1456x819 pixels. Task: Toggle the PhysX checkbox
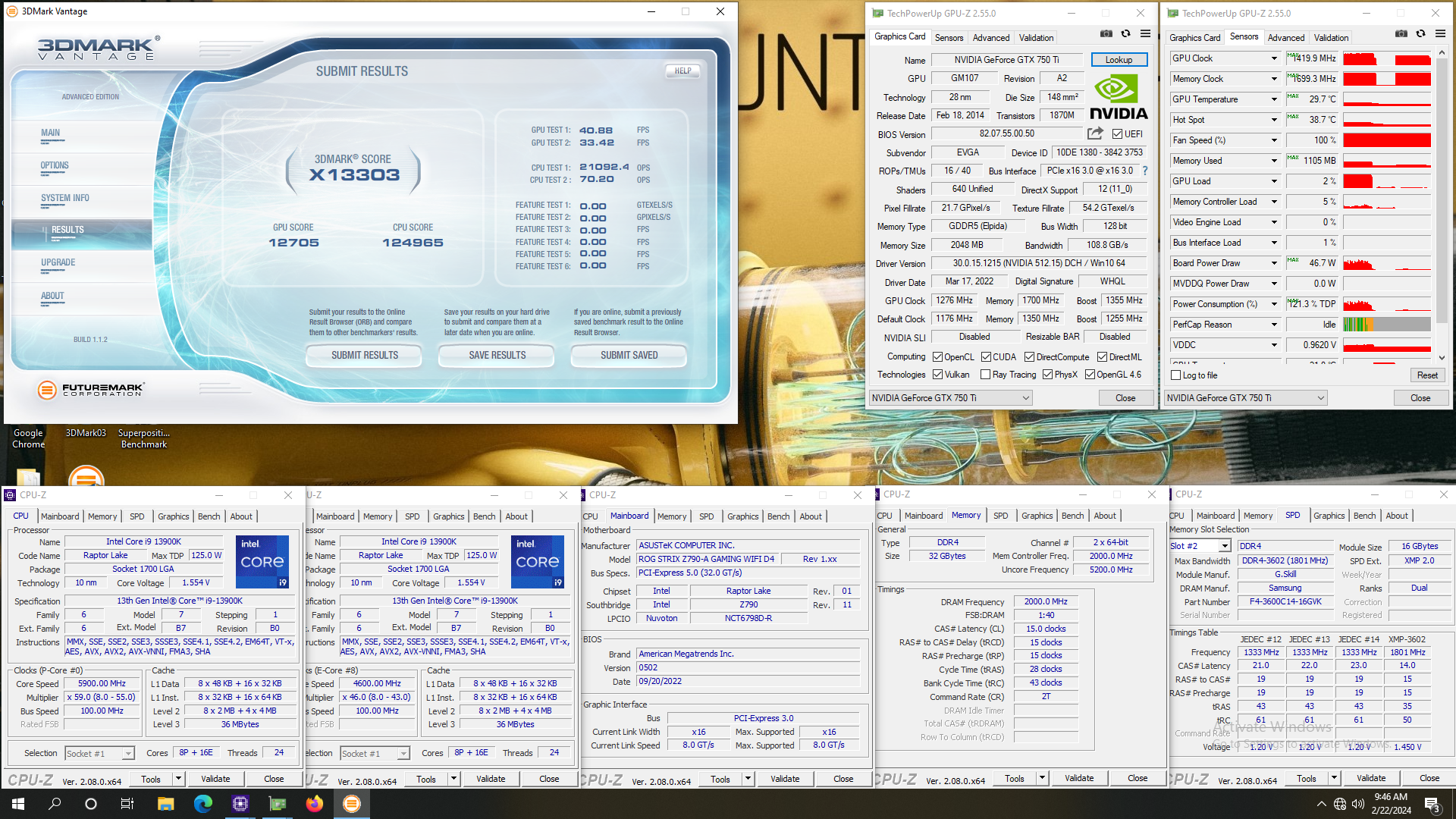click(1047, 375)
